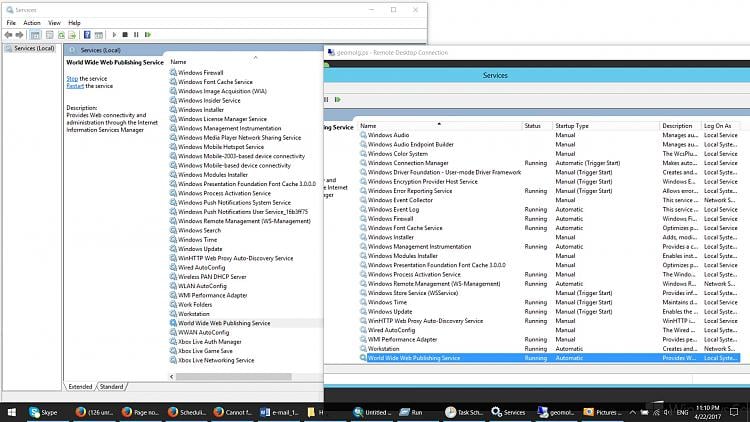
Task: Click the Restart Service icon in remote Services window
Action: tap(338, 100)
